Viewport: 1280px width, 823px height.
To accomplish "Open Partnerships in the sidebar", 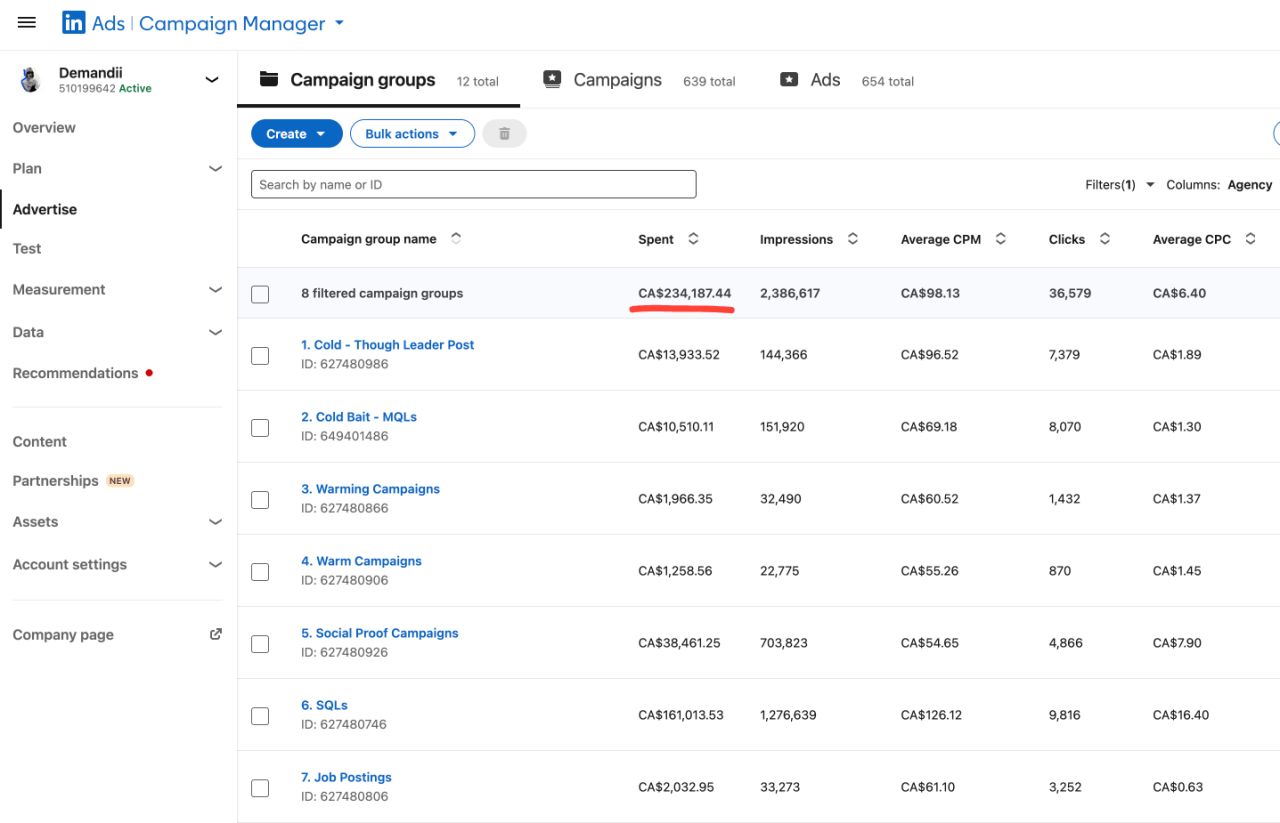I will 55,480.
